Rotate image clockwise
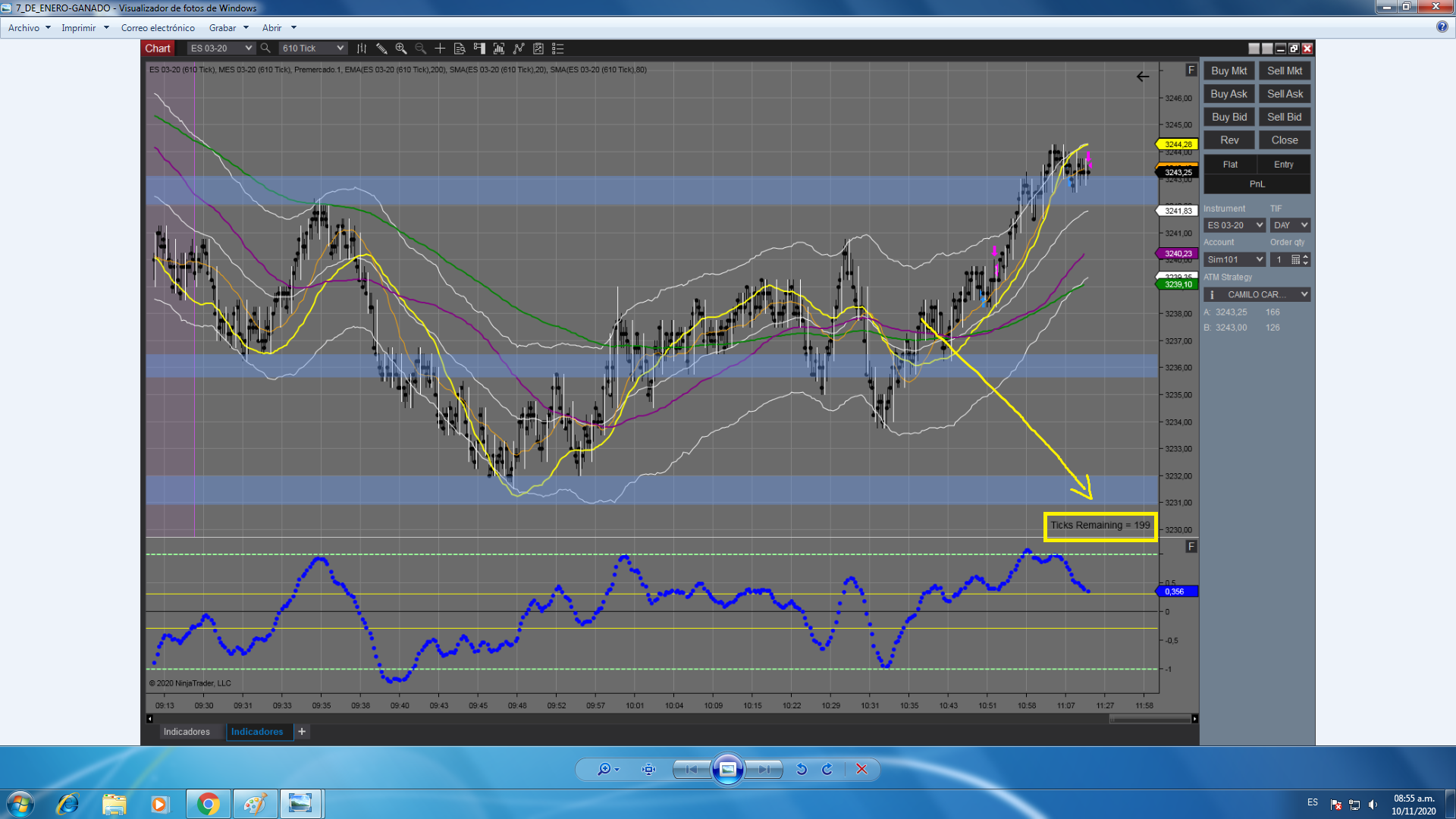 click(x=827, y=769)
